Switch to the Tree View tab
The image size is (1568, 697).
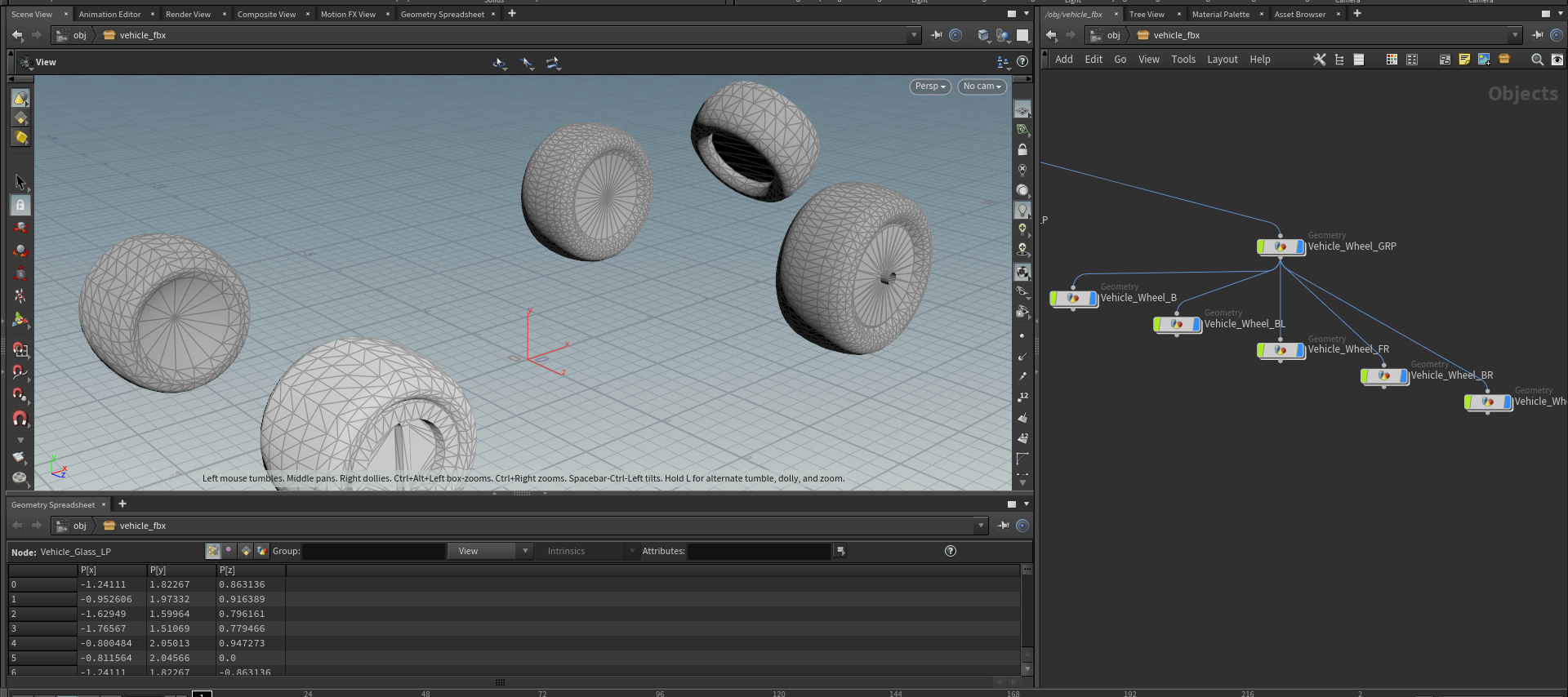pos(1147,14)
